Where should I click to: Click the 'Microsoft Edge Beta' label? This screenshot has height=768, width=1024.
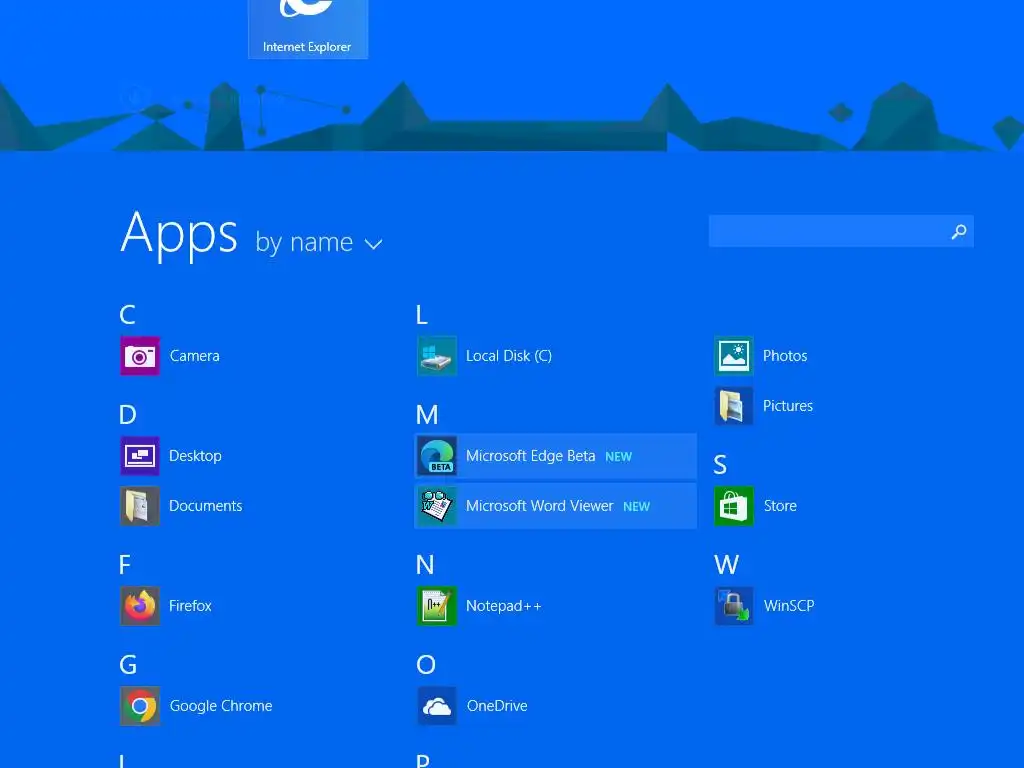point(530,456)
